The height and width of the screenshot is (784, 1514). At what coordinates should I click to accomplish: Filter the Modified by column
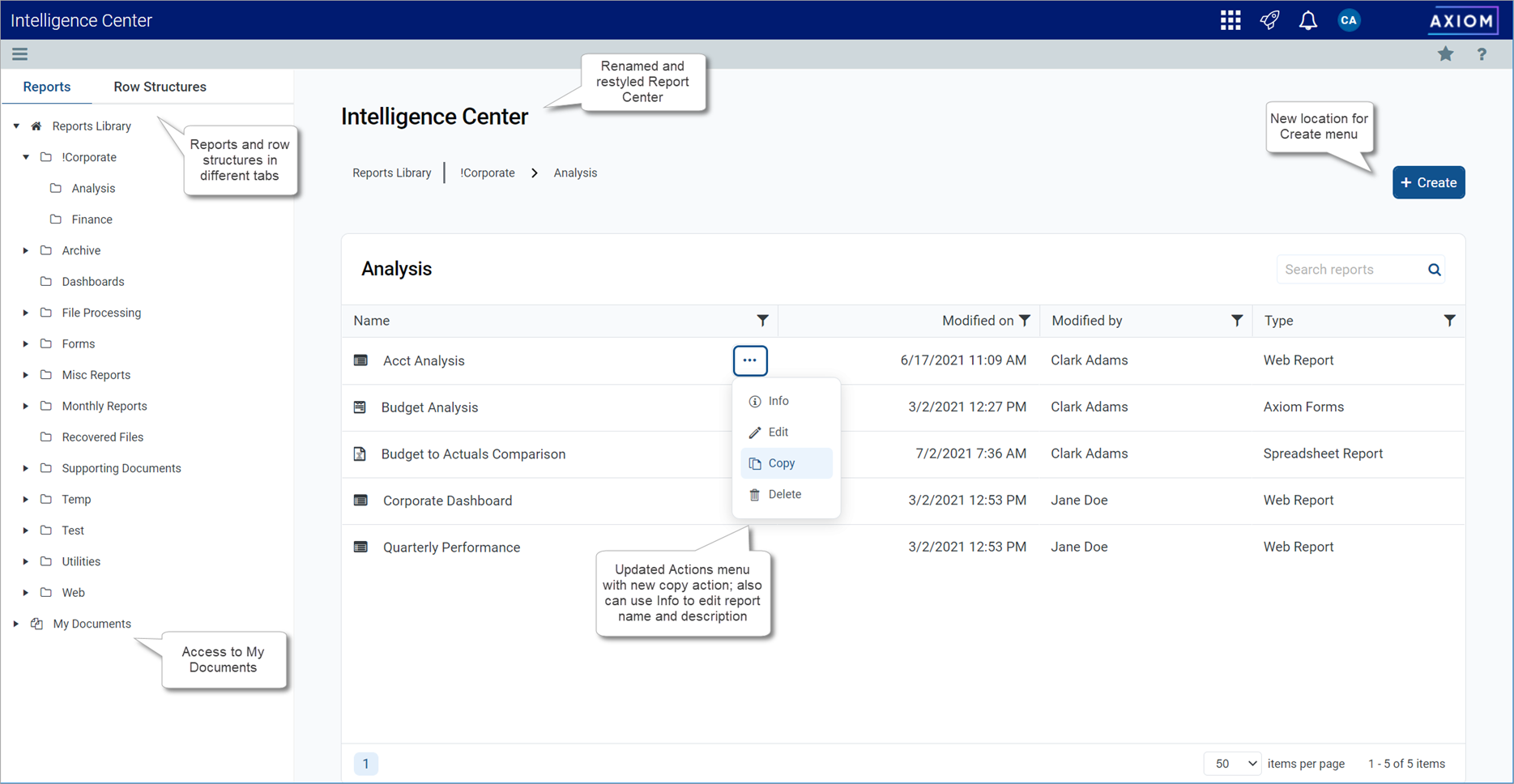pos(1236,321)
